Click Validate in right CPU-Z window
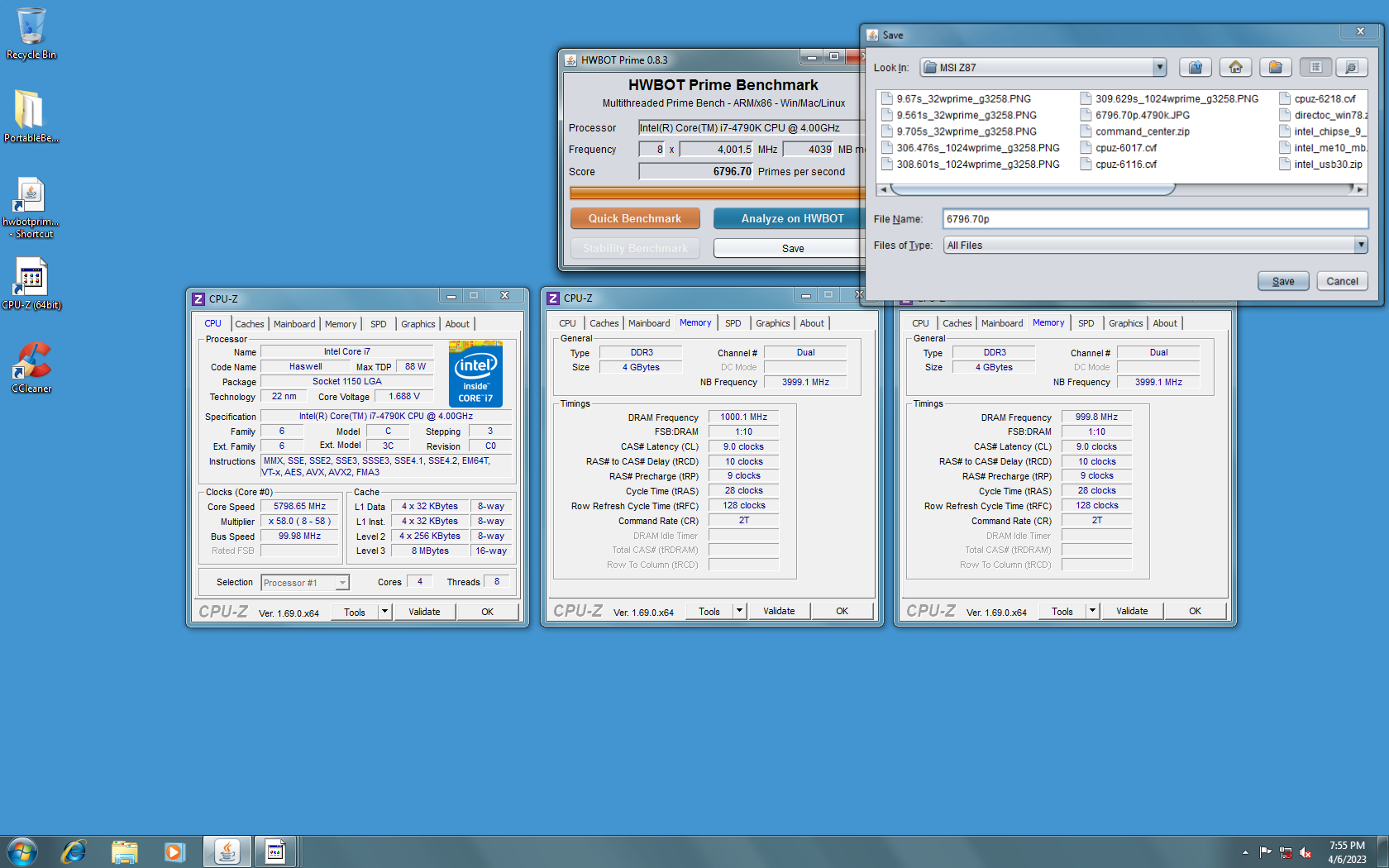The width and height of the screenshot is (1389, 868). pyautogui.click(x=1132, y=611)
